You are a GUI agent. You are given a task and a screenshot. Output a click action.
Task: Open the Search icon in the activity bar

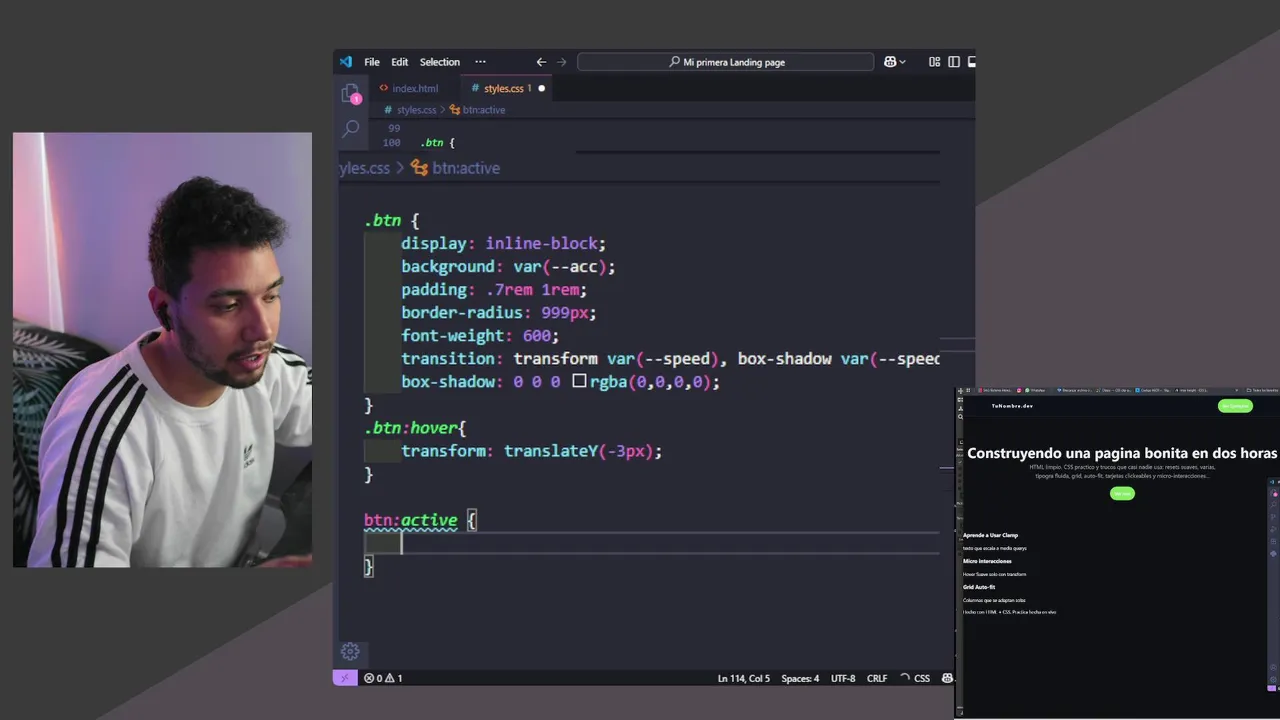click(x=350, y=128)
